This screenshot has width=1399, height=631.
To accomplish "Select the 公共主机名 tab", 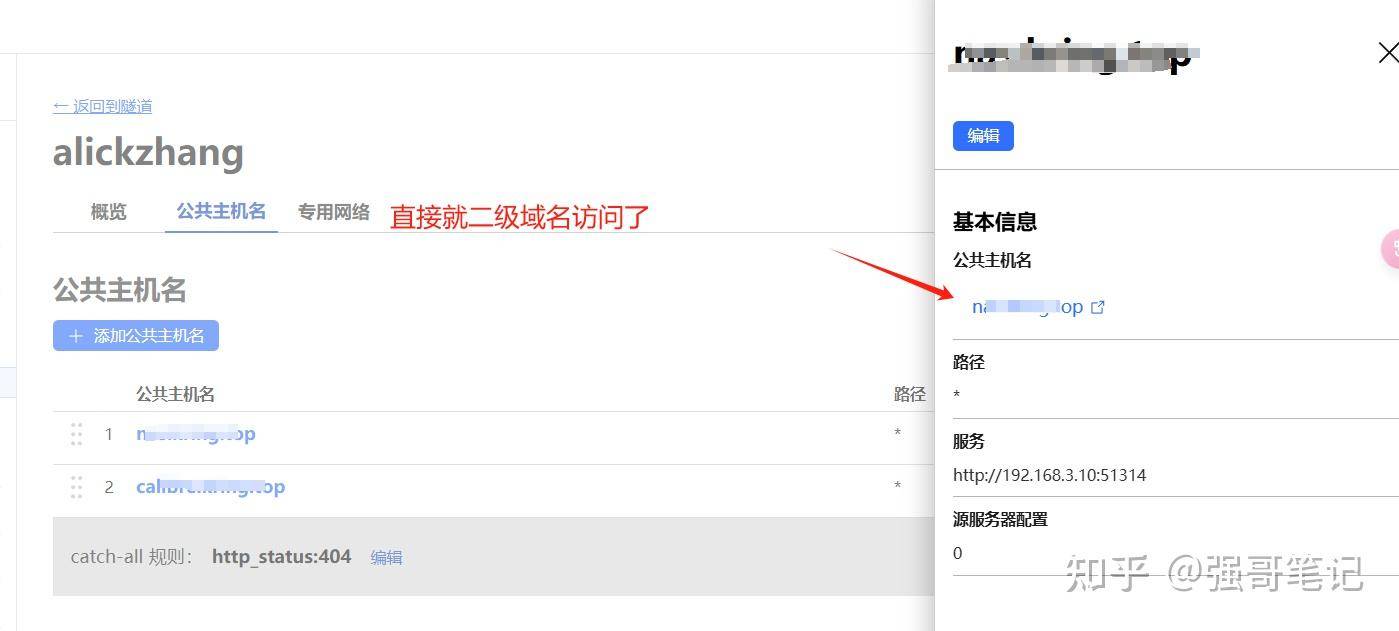I will [x=221, y=211].
